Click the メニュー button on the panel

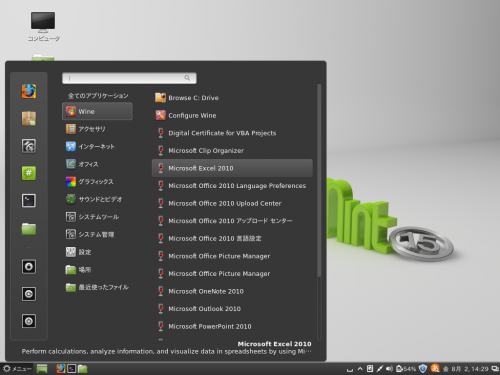[17, 369]
